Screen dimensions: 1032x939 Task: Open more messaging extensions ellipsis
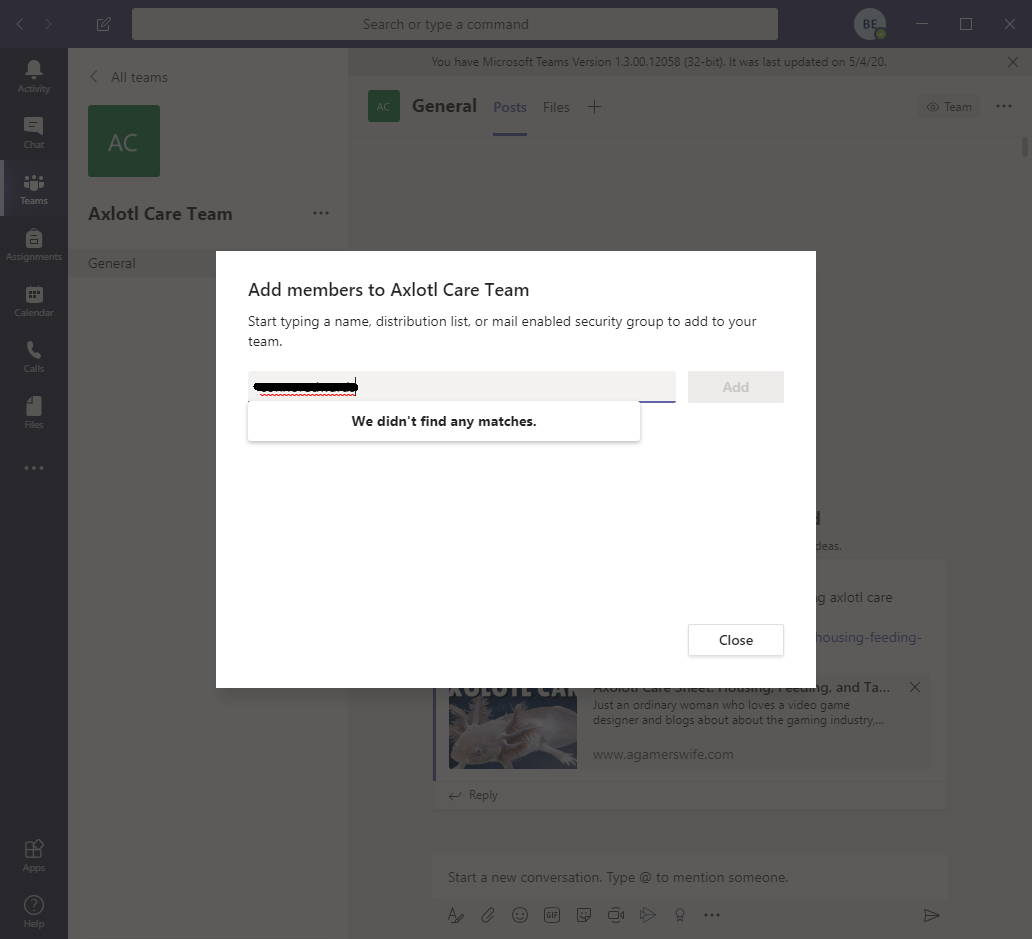(x=712, y=915)
